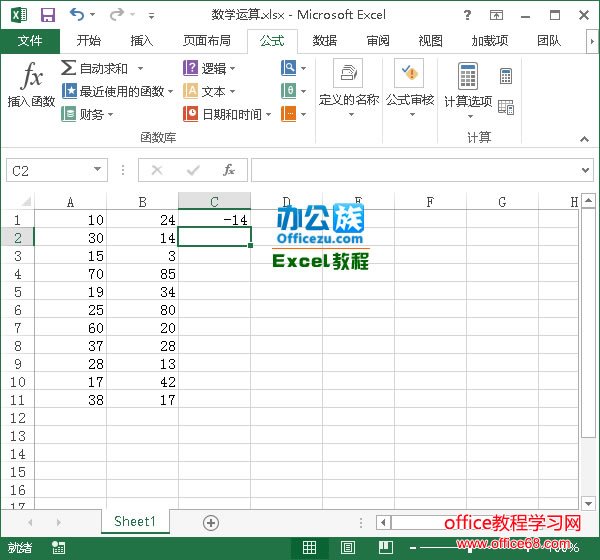The height and width of the screenshot is (560, 600).
Task: Select column C header
Action: click(214, 202)
